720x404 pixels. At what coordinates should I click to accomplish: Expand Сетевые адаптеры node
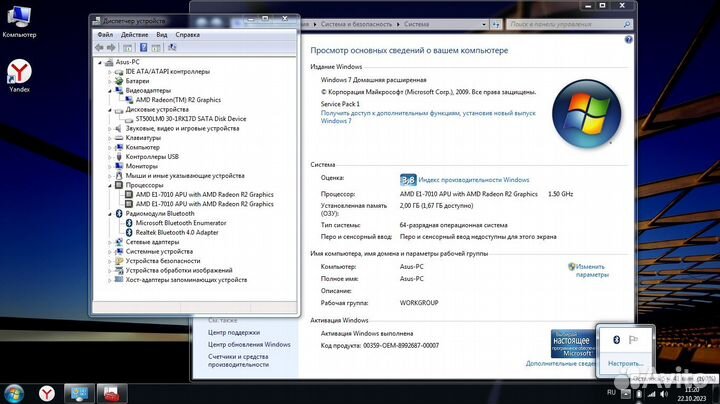110,242
